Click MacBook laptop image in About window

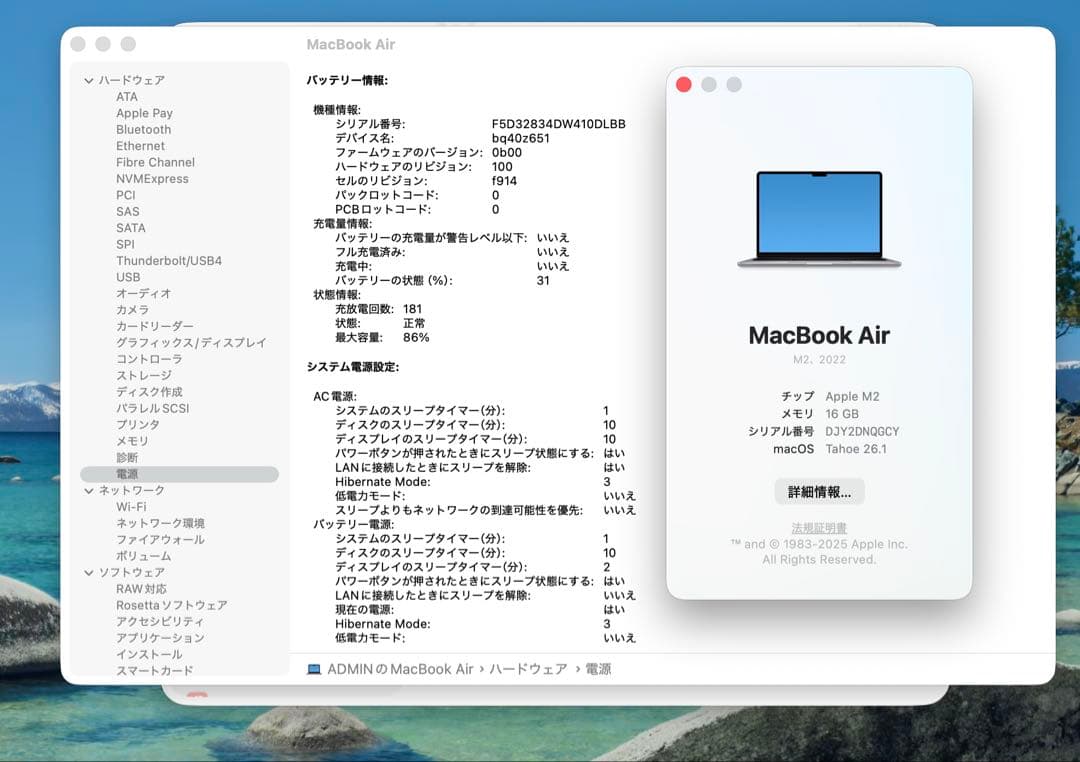[x=819, y=219]
